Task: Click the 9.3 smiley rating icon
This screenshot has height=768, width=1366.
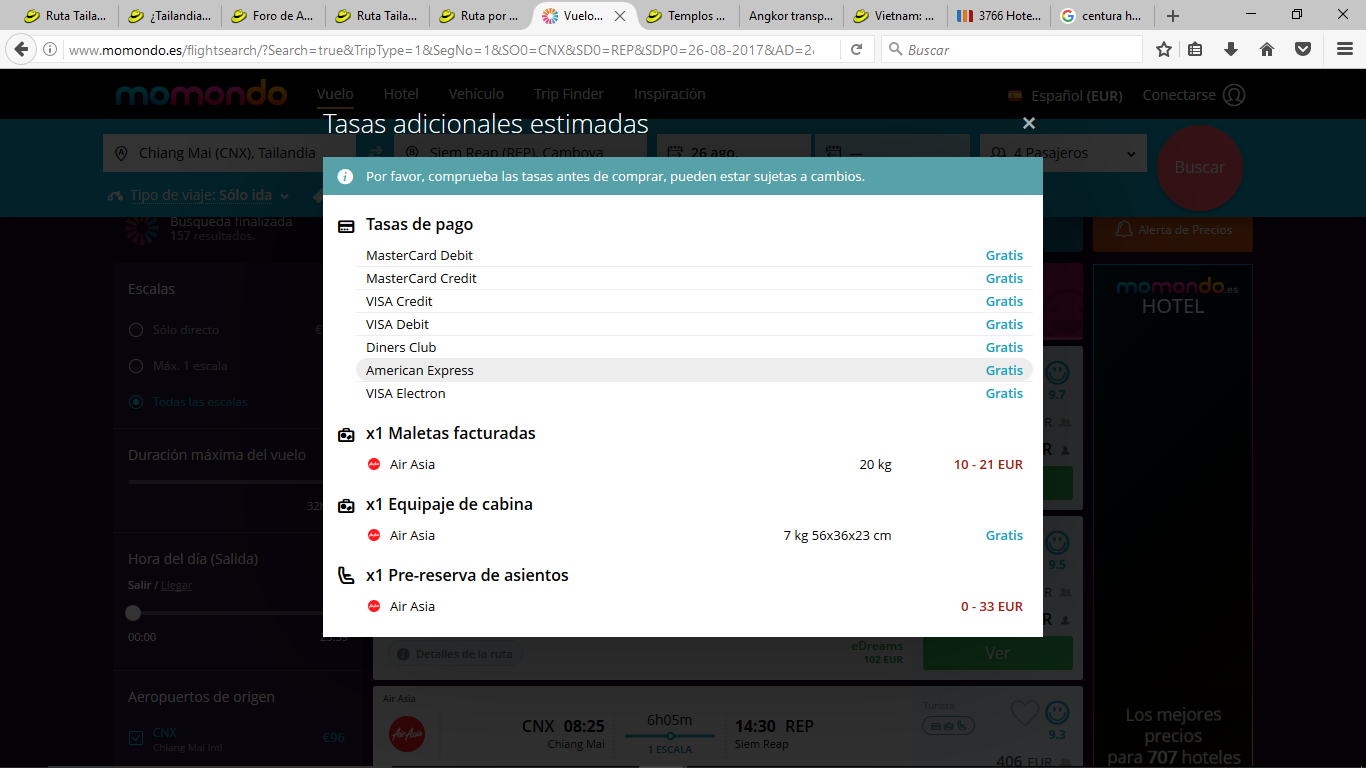Action: click(x=1057, y=712)
